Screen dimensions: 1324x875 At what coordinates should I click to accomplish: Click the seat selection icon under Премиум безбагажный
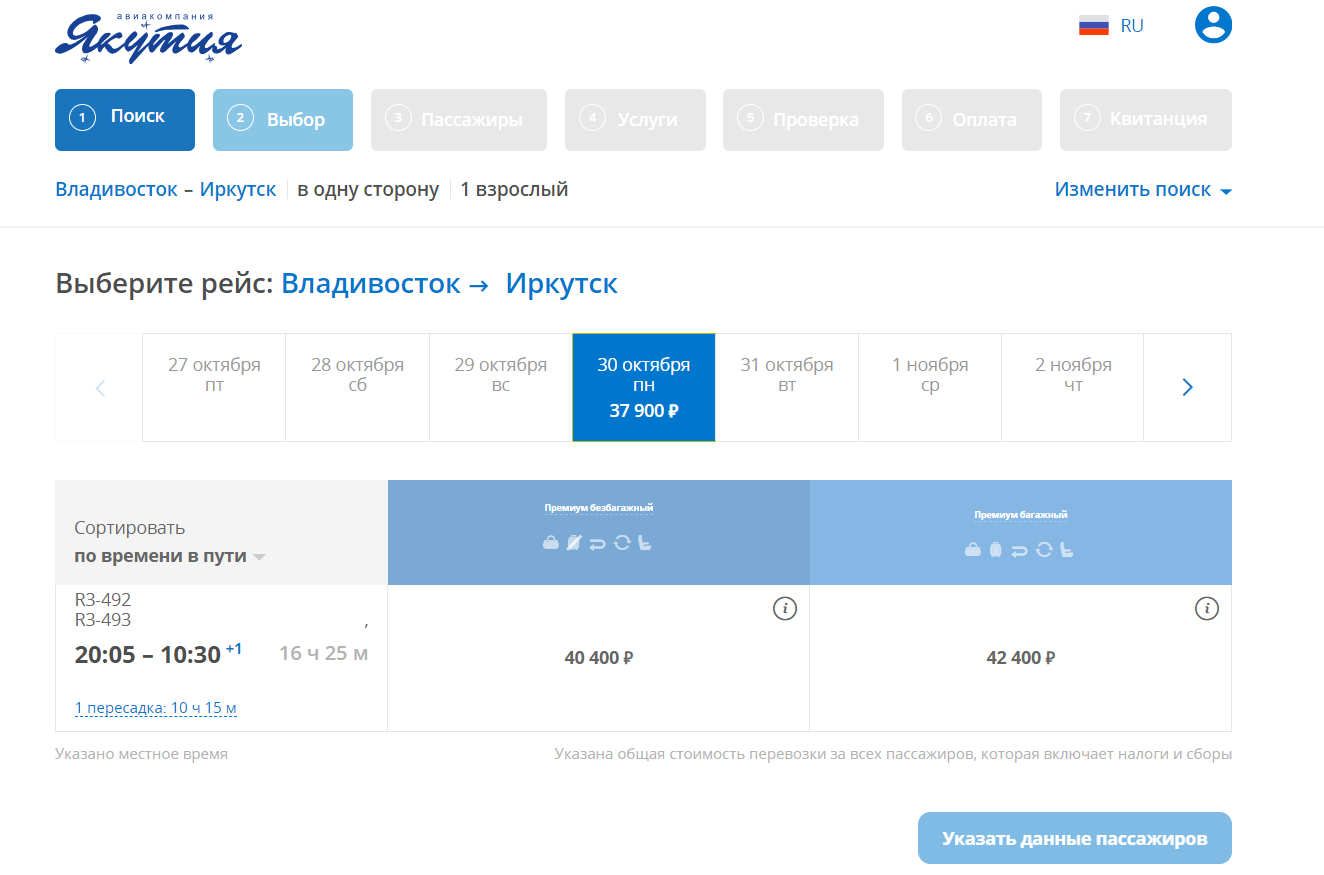(645, 543)
